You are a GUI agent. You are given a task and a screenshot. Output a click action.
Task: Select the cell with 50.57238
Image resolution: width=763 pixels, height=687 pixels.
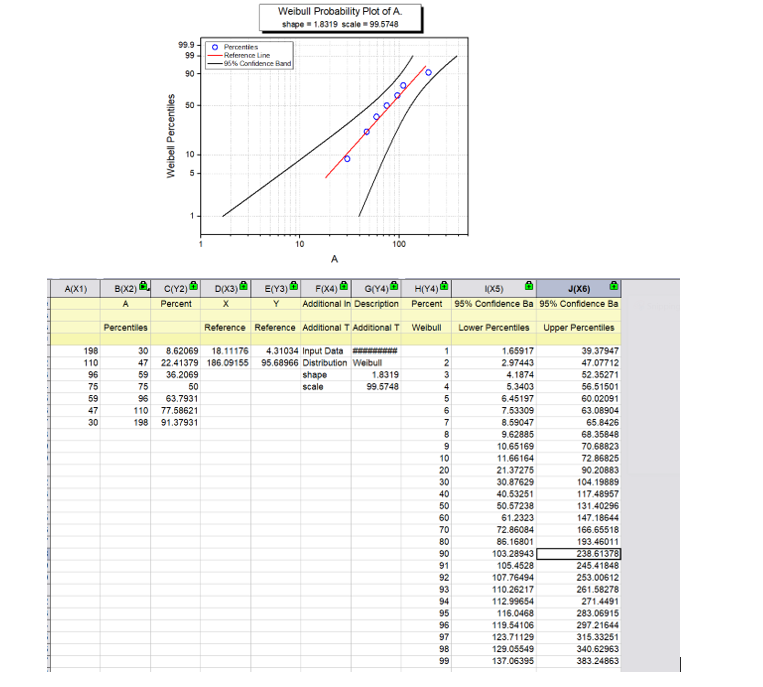click(x=494, y=506)
